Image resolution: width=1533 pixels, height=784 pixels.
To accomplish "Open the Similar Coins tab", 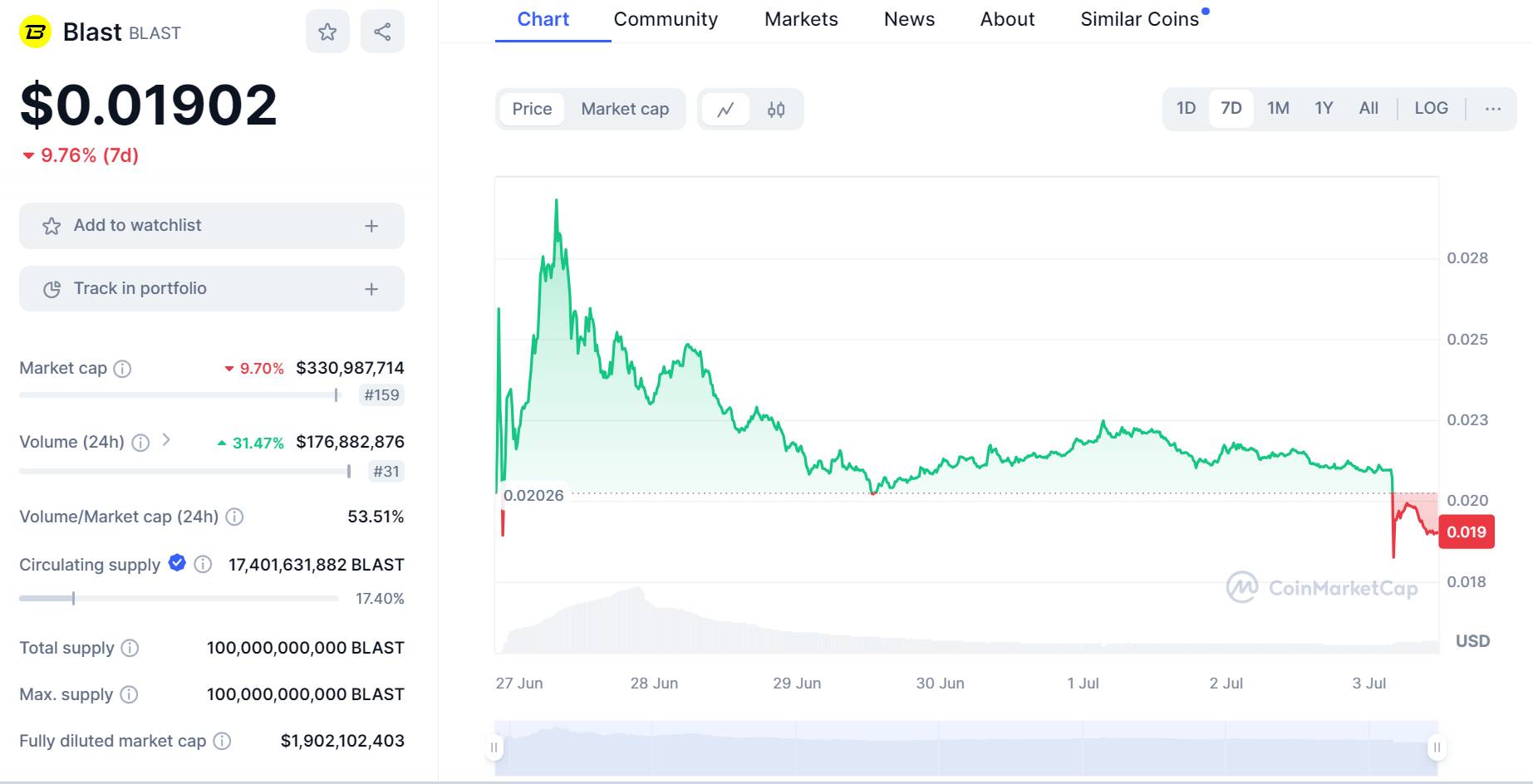I will 1140,19.
